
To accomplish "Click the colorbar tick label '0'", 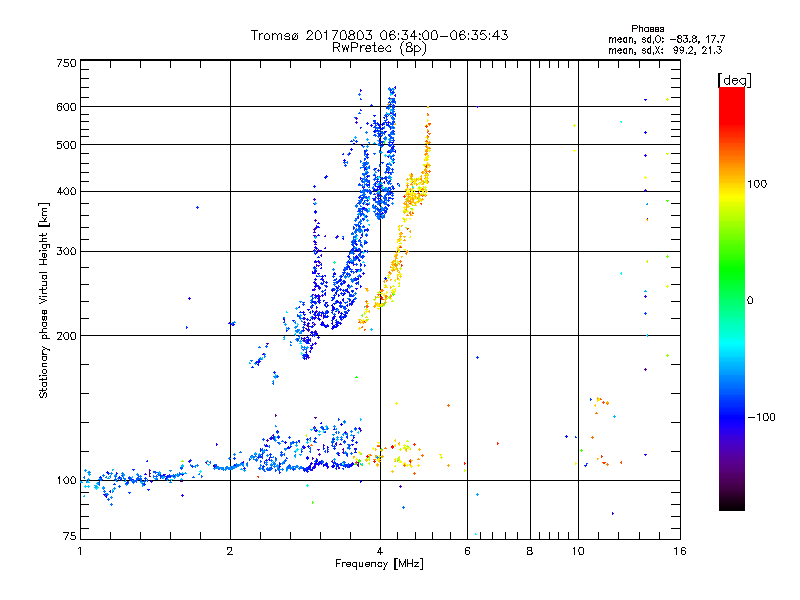I will pos(750,301).
